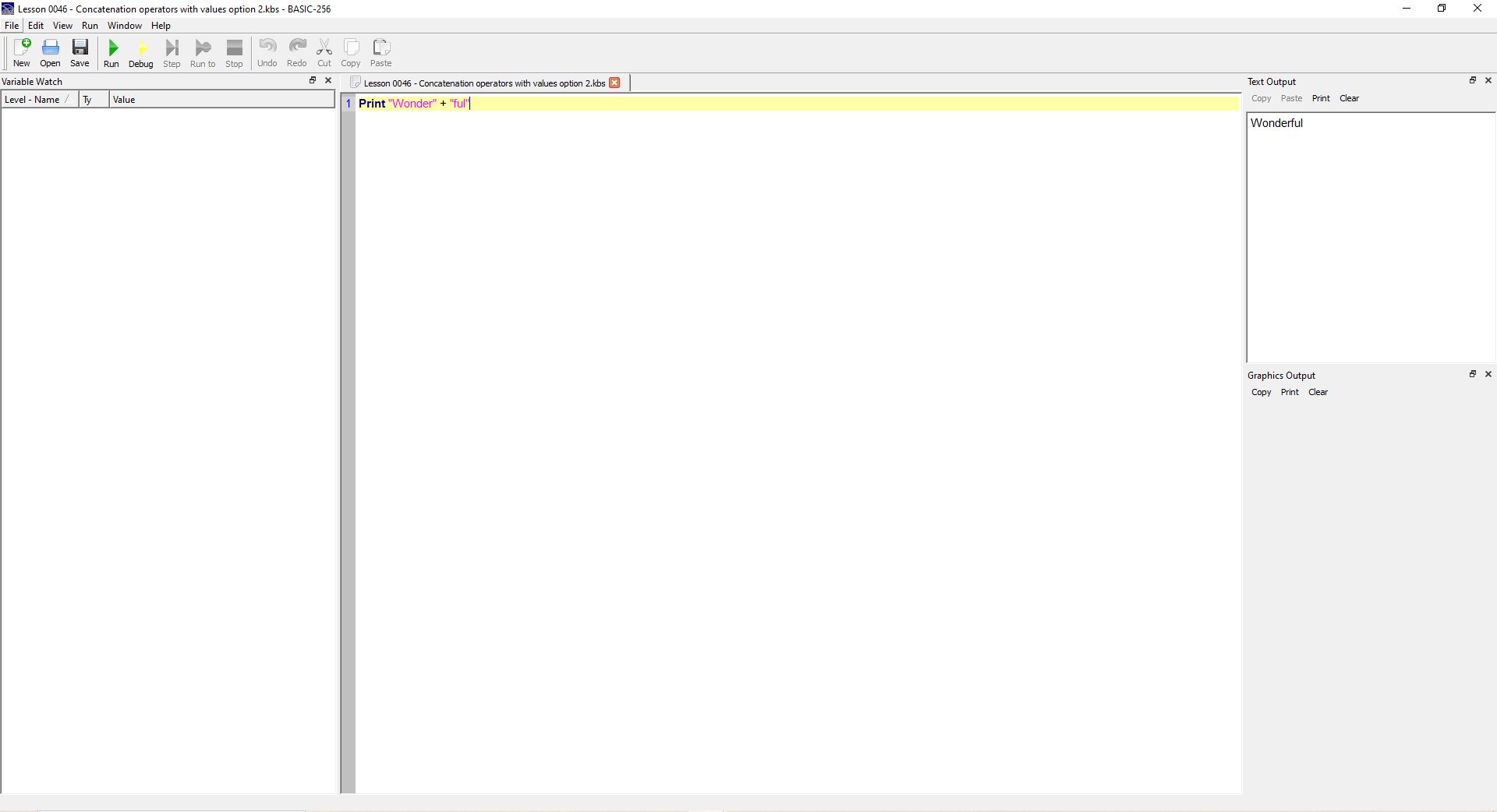The width and height of the screenshot is (1497, 812).
Task: Open a file using the Open icon
Action: click(50, 53)
